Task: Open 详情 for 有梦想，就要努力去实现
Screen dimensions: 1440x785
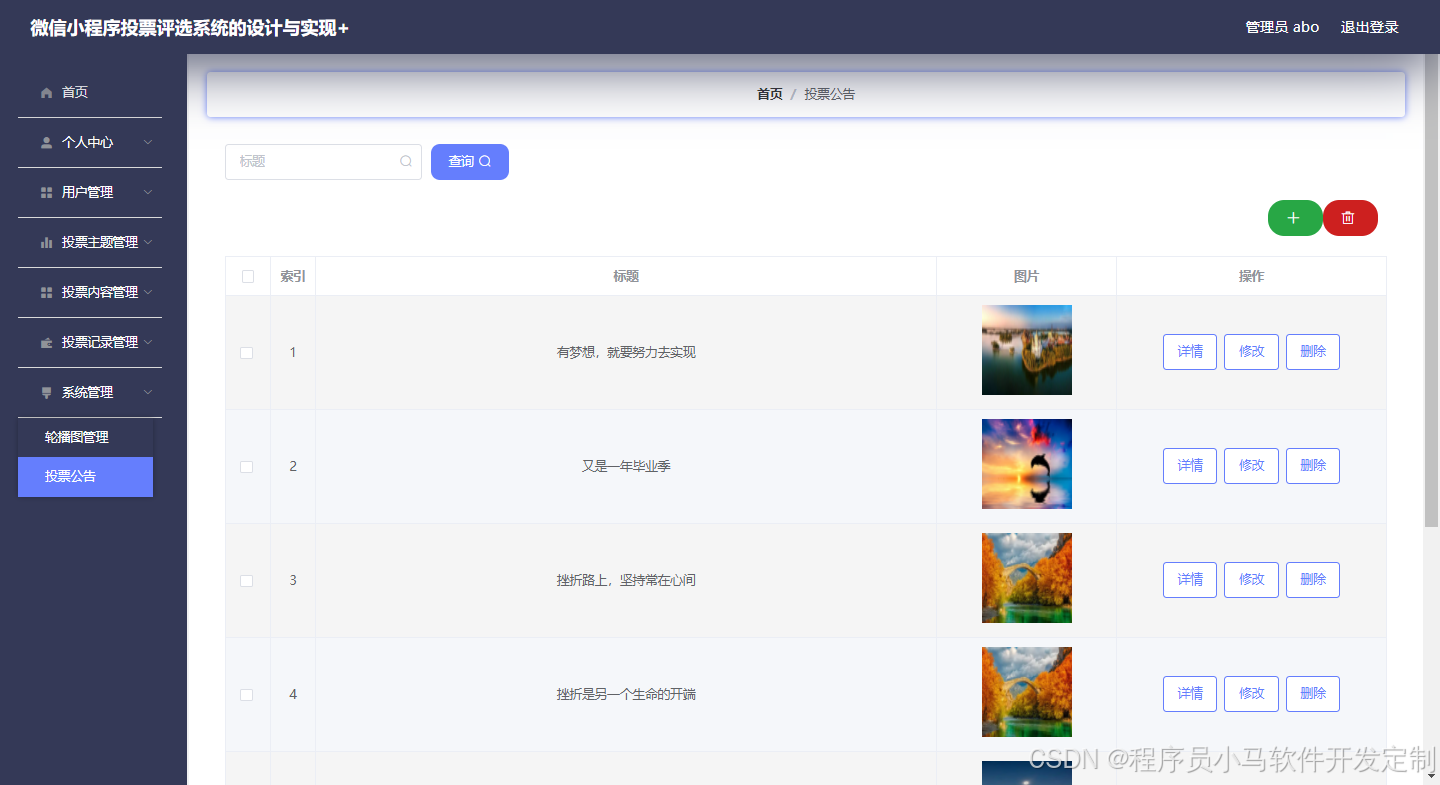Action: (1190, 352)
